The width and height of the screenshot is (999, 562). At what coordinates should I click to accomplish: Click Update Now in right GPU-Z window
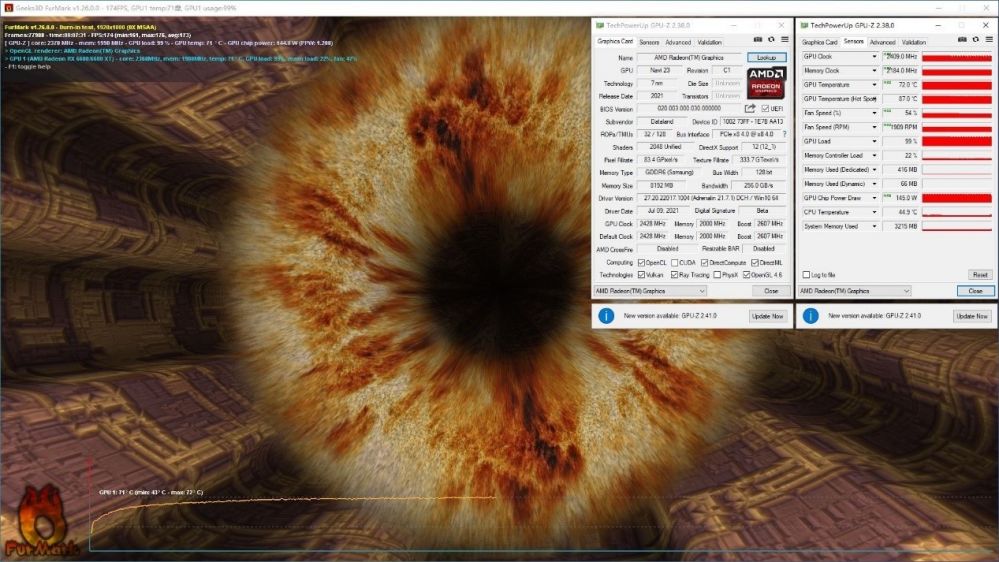pos(972,316)
